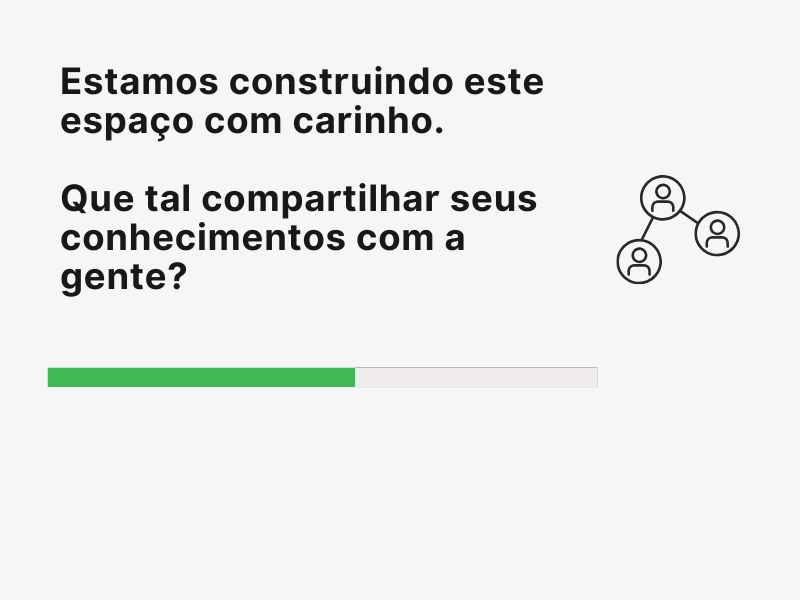
Task: Click the word "conhecimentos" in the question
Action: click(203, 238)
